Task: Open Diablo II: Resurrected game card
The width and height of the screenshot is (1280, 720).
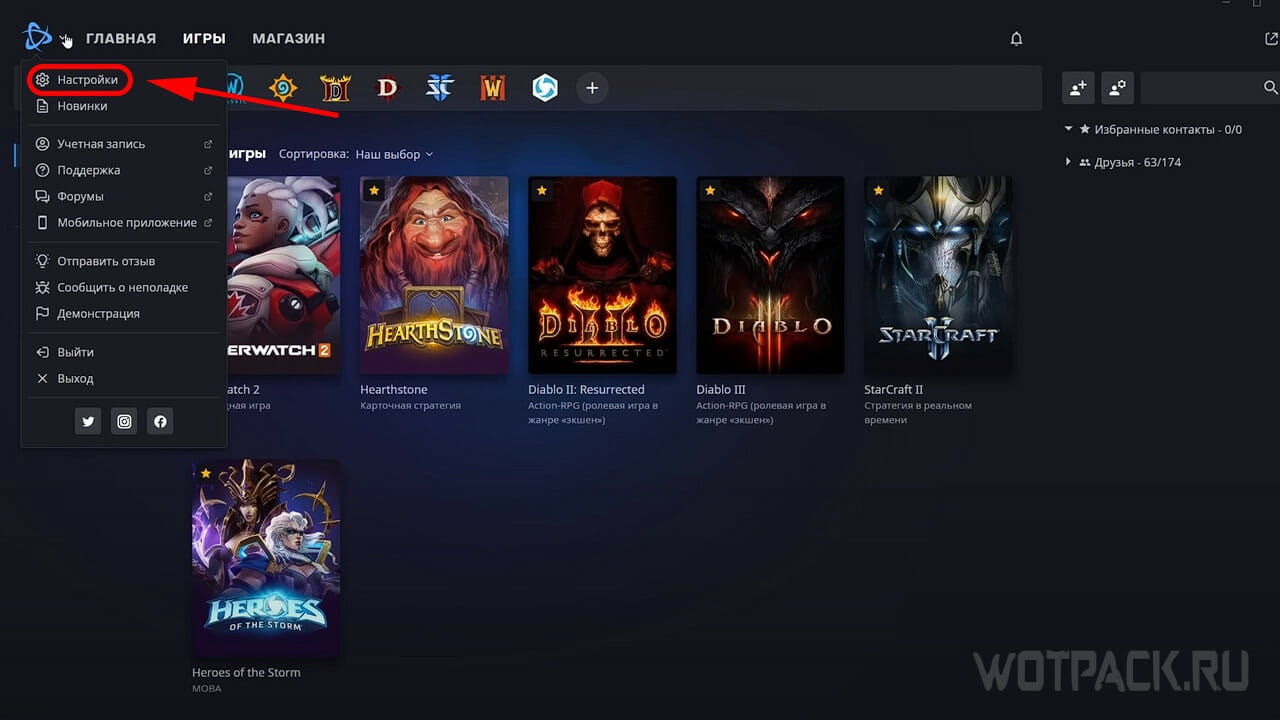Action: click(602, 275)
